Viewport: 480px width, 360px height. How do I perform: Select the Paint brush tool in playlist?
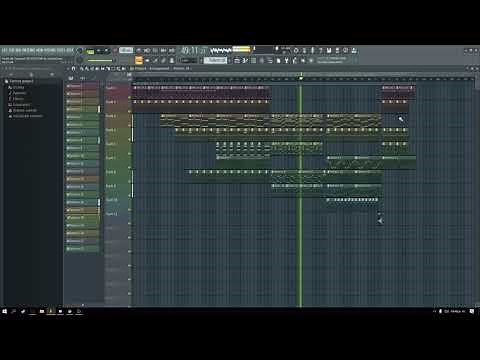(87, 68)
